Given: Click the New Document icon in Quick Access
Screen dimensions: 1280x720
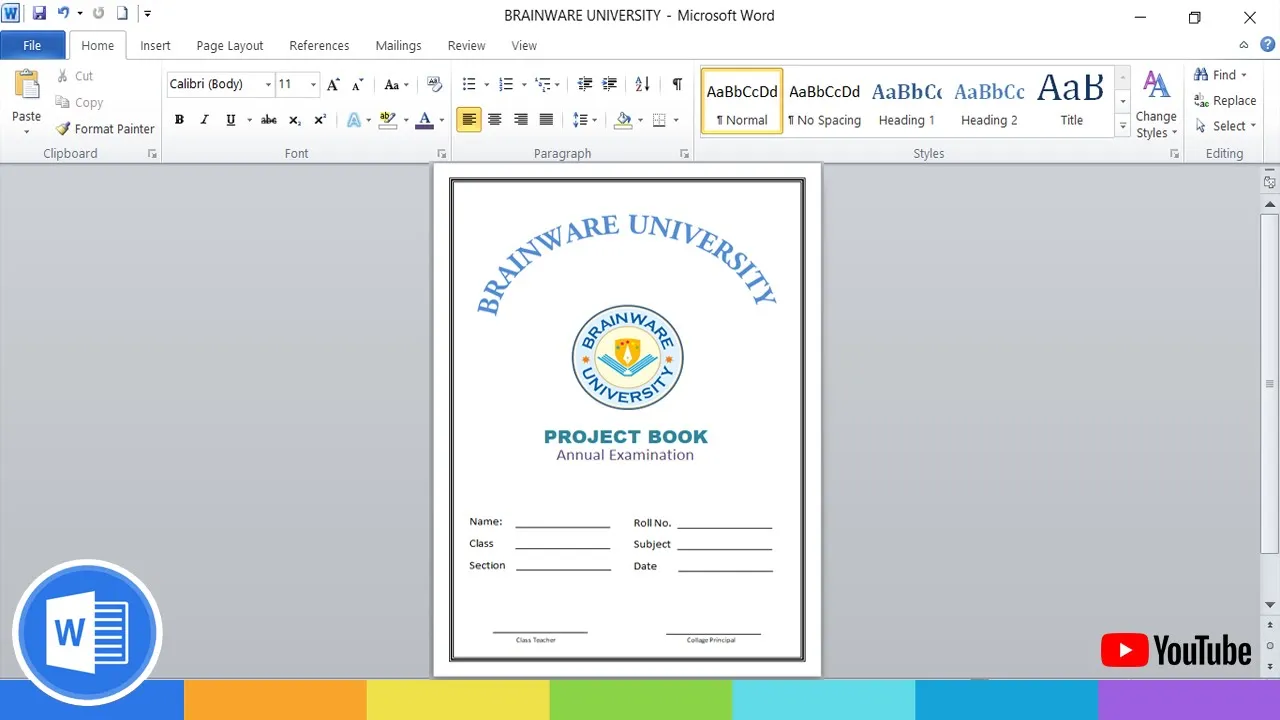Looking at the screenshot, I should coord(122,13).
